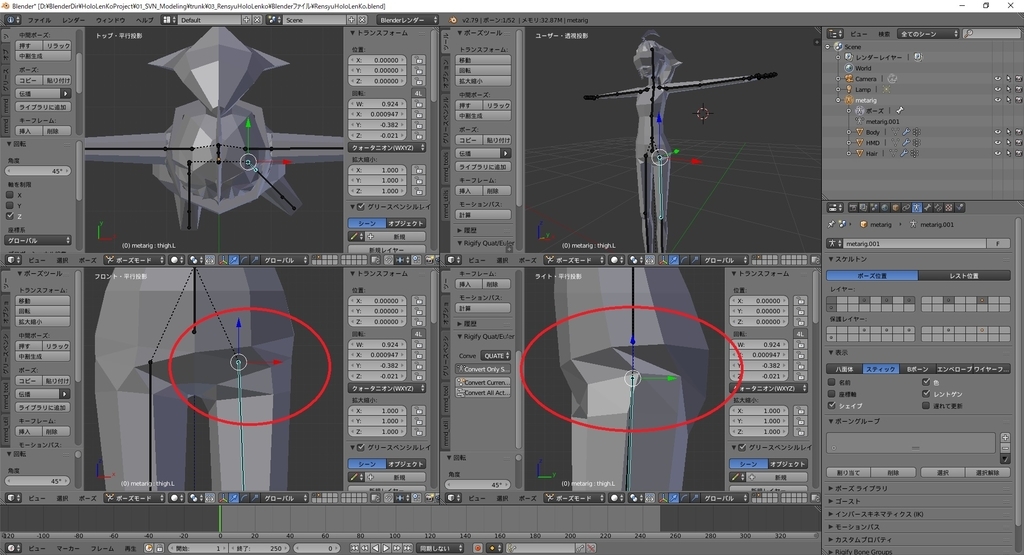The image size is (1024, 555).
Task: Click the Lamp object icon in outliner
Action: [849, 89]
